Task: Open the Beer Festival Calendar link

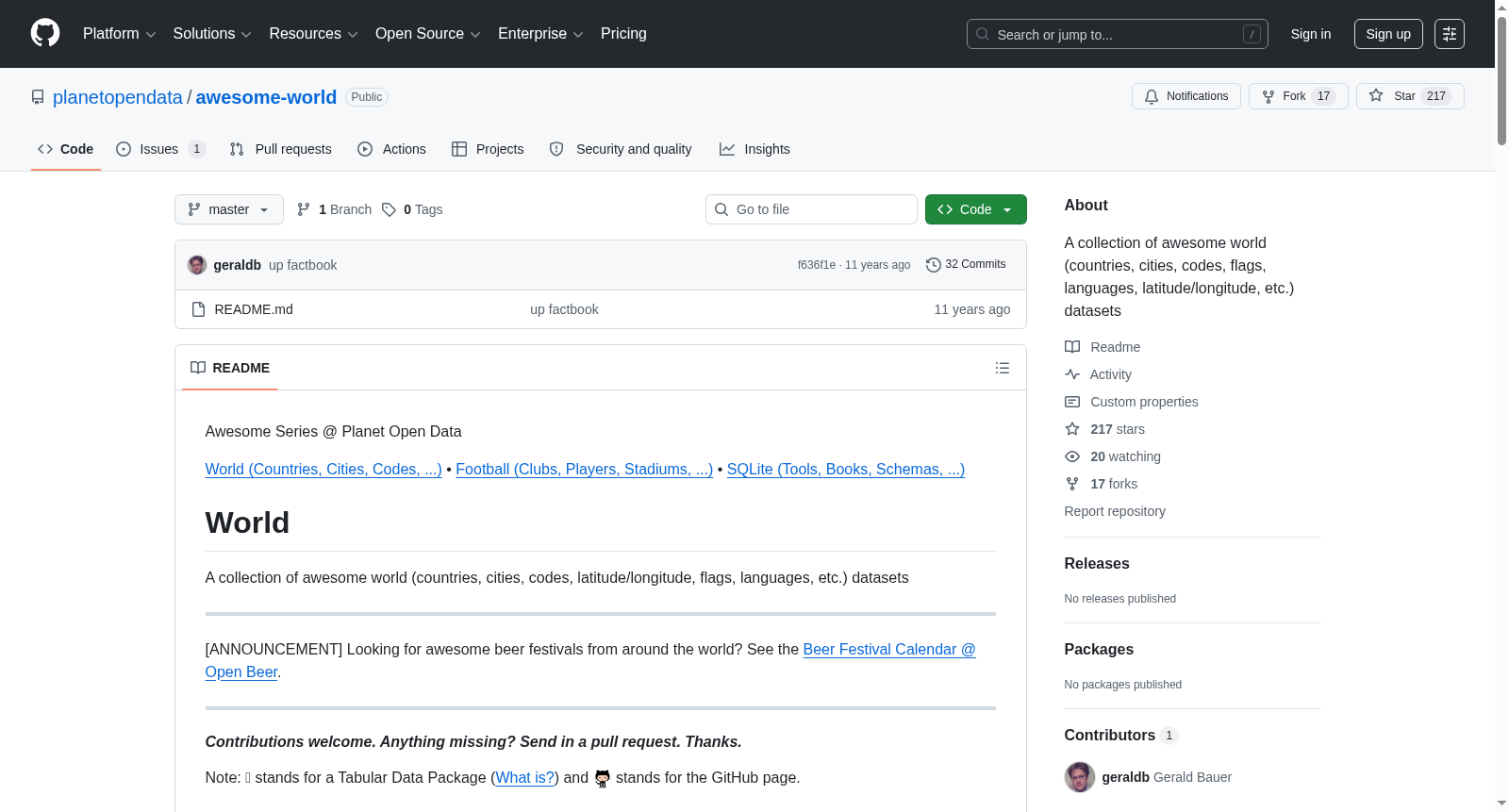Action: (889, 650)
